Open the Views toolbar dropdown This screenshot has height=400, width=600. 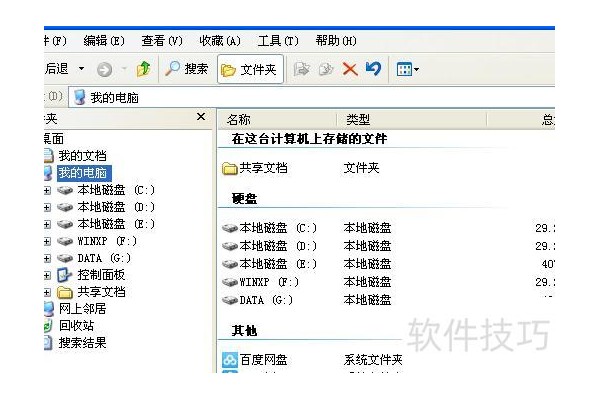click(x=407, y=70)
